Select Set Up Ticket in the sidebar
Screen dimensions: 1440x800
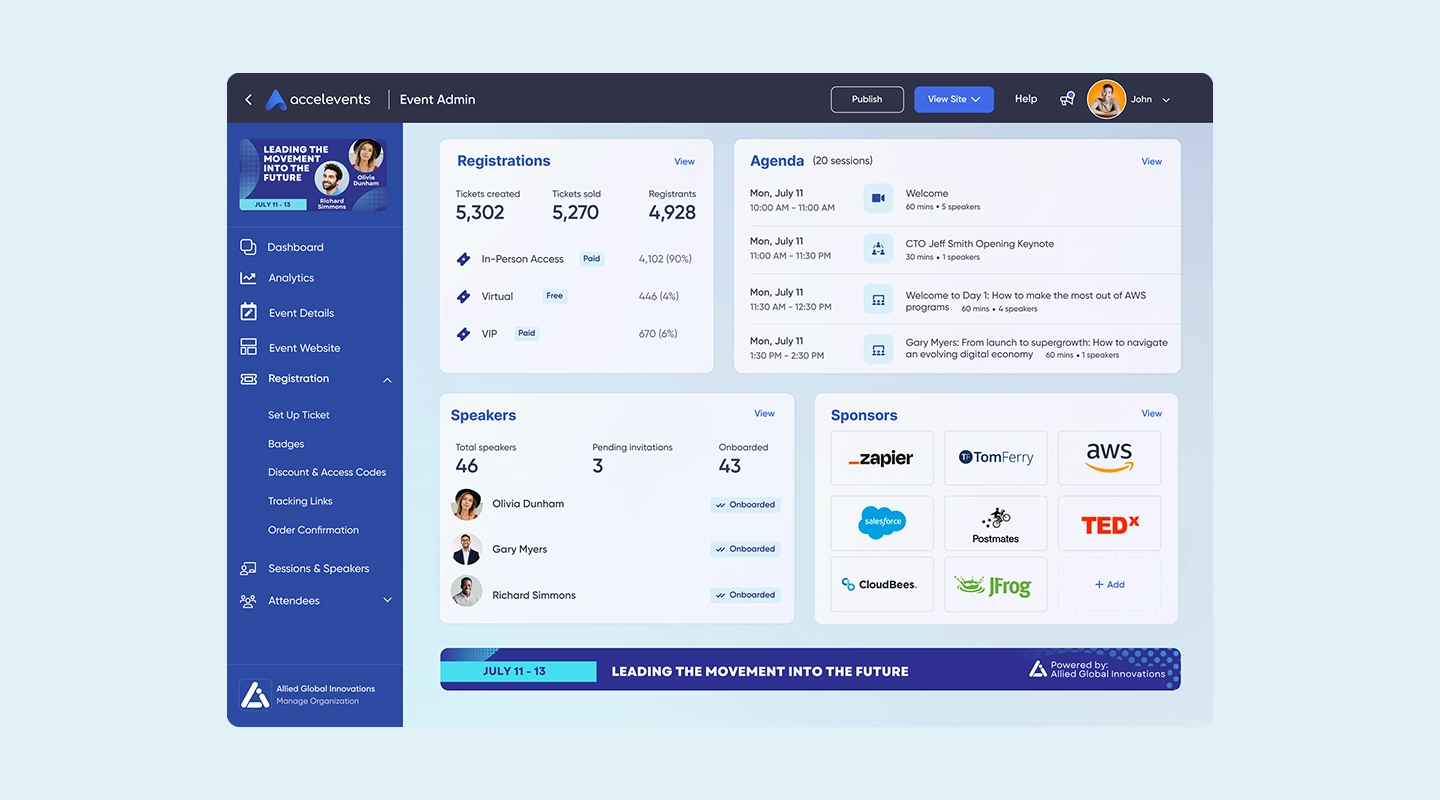[300, 414]
